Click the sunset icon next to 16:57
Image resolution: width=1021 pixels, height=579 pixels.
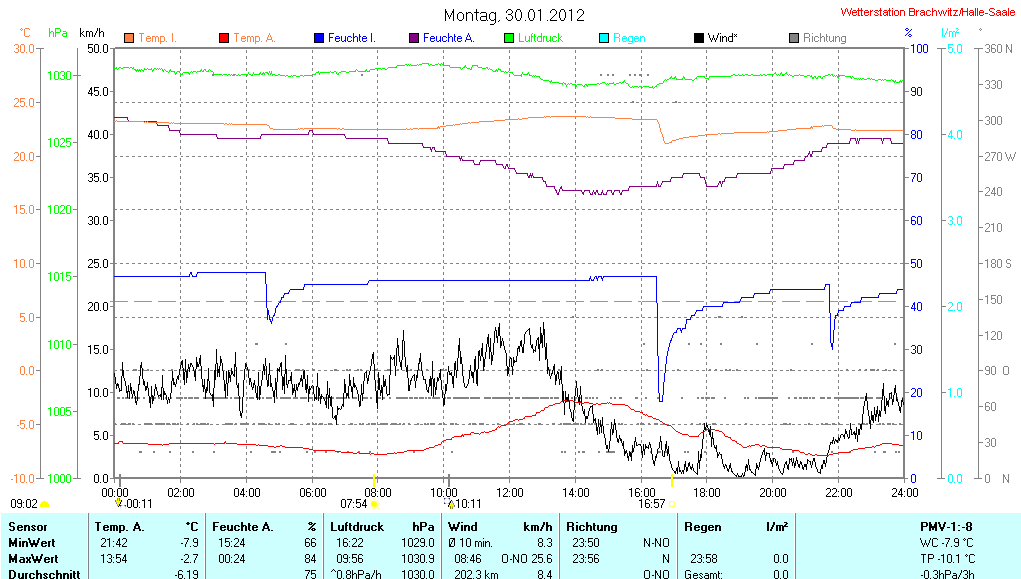click(x=672, y=504)
